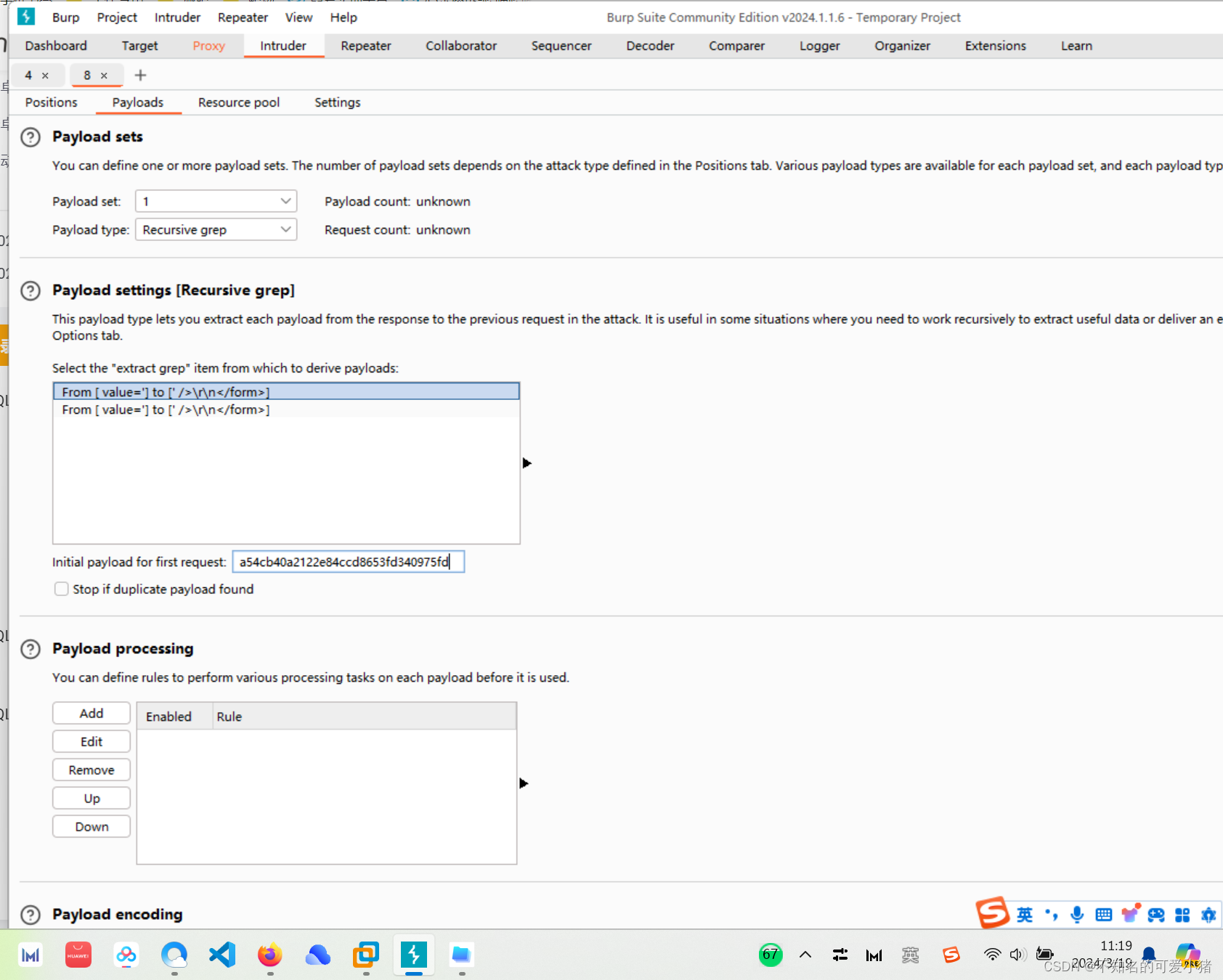Switch to the Repeater tool tab
The height and width of the screenshot is (980, 1223).
click(366, 46)
